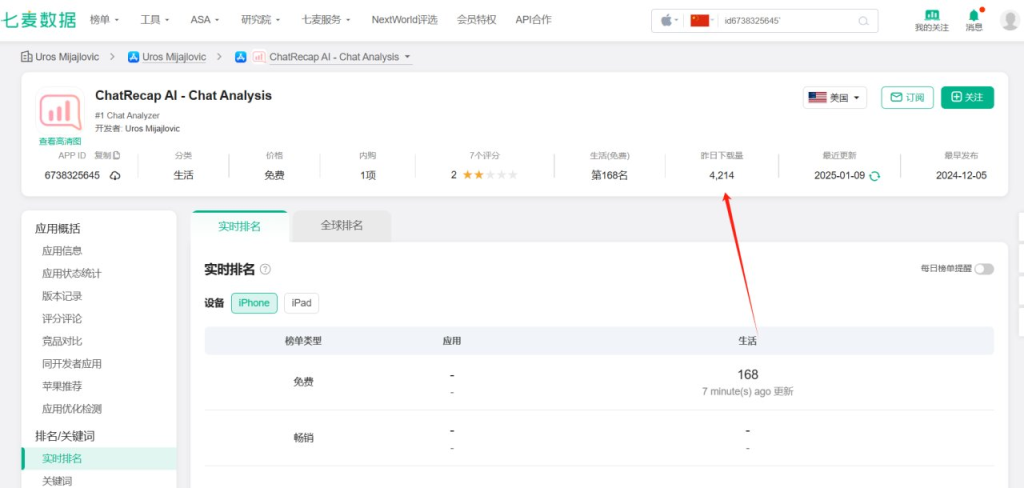Expand ChatRecap AI breadcrumb app dropdown

point(408,57)
